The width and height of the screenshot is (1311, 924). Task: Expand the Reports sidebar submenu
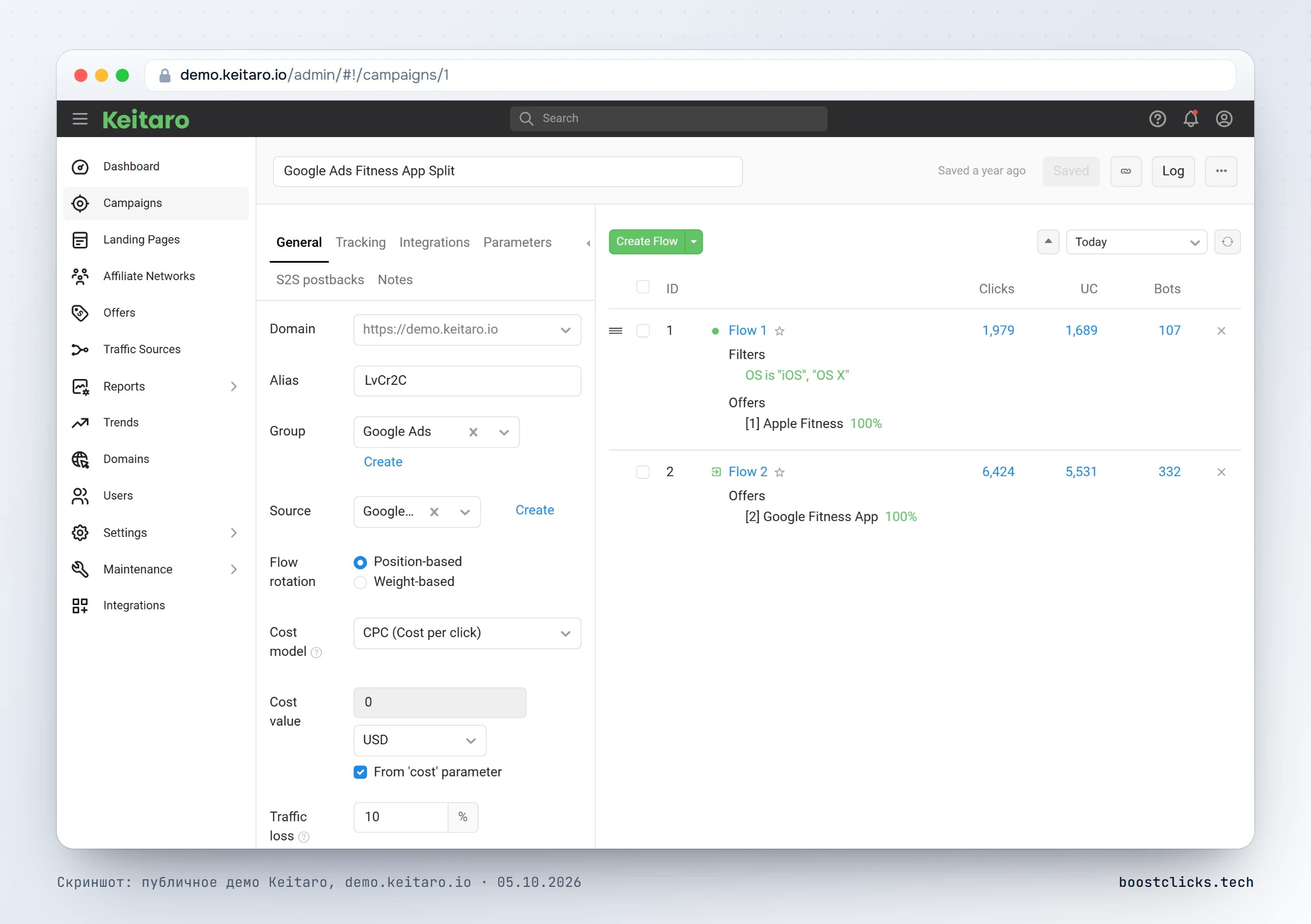pos(234,387)
